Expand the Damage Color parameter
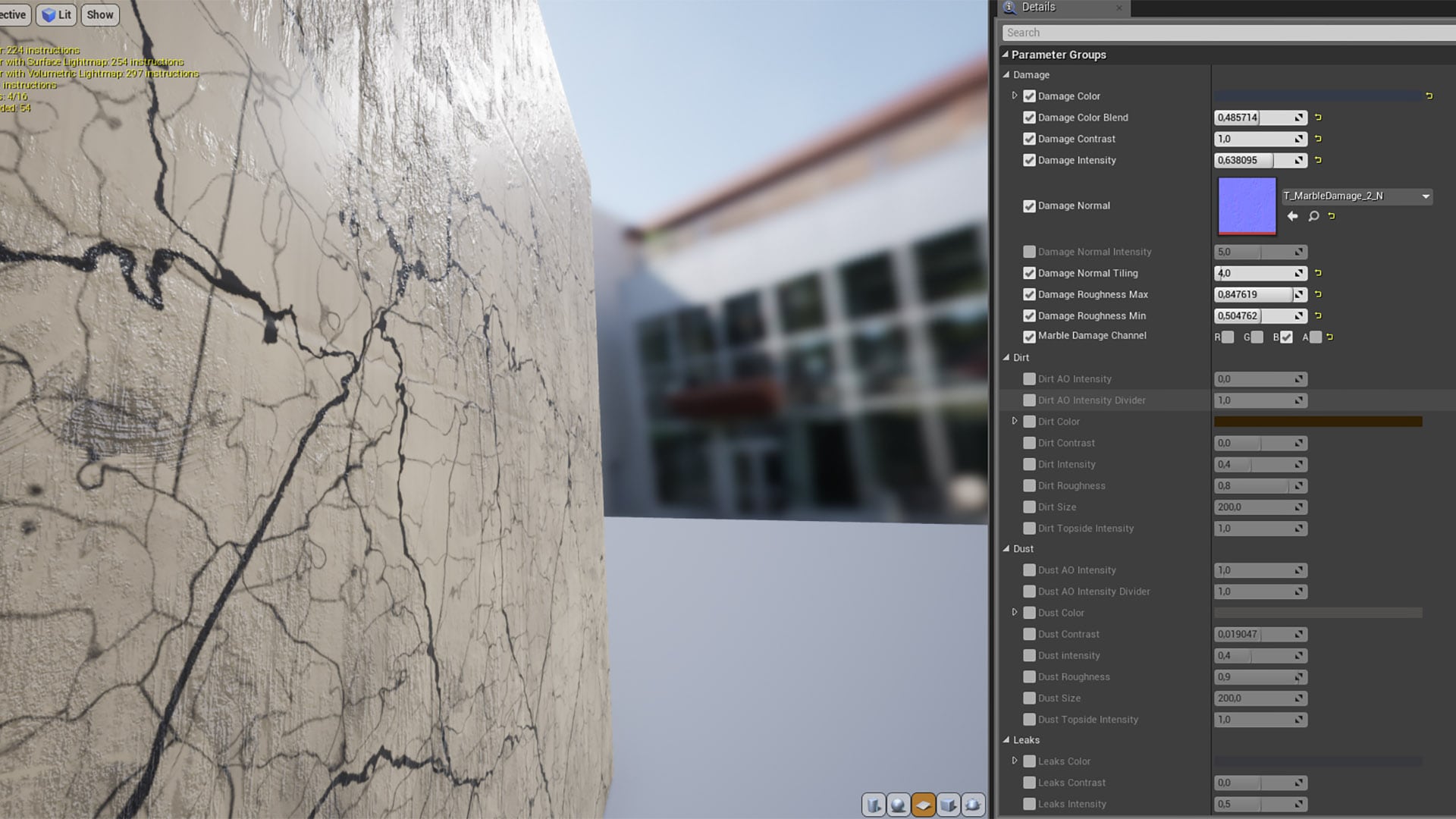Image resolution: width=1456 pixels, height=819 pixels. click(x=1015, y=96)
